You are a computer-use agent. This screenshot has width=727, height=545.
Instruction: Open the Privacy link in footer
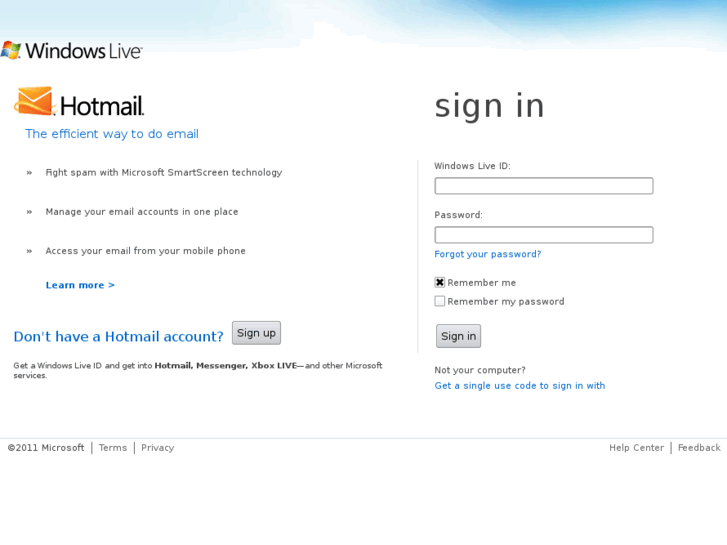(158, 448)
